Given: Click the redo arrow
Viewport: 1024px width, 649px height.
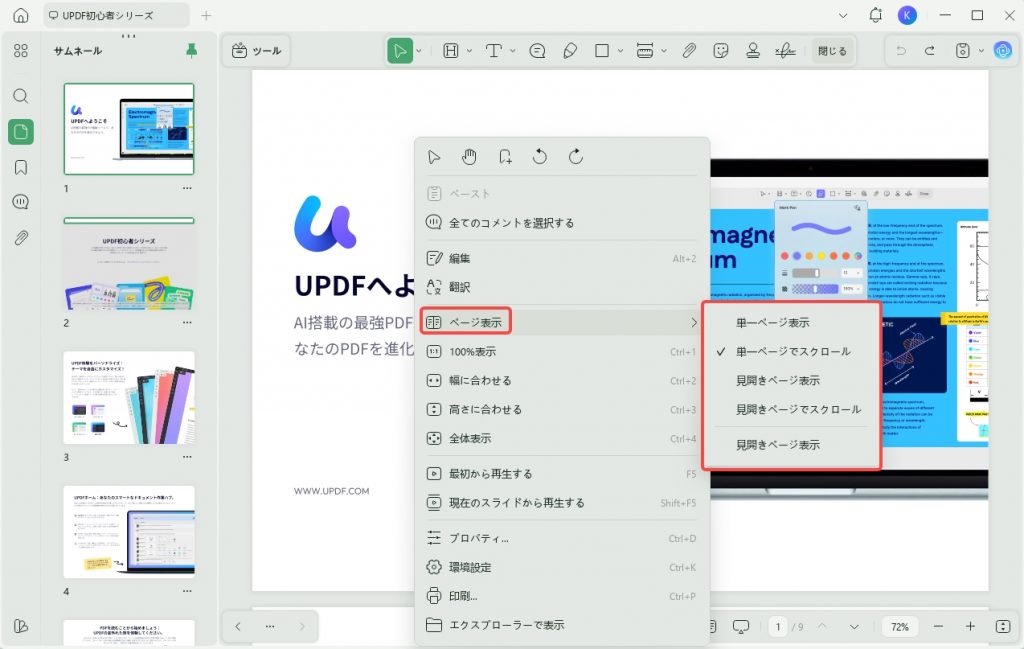Looking at the screenshot, I should click(x=930, y=51).
